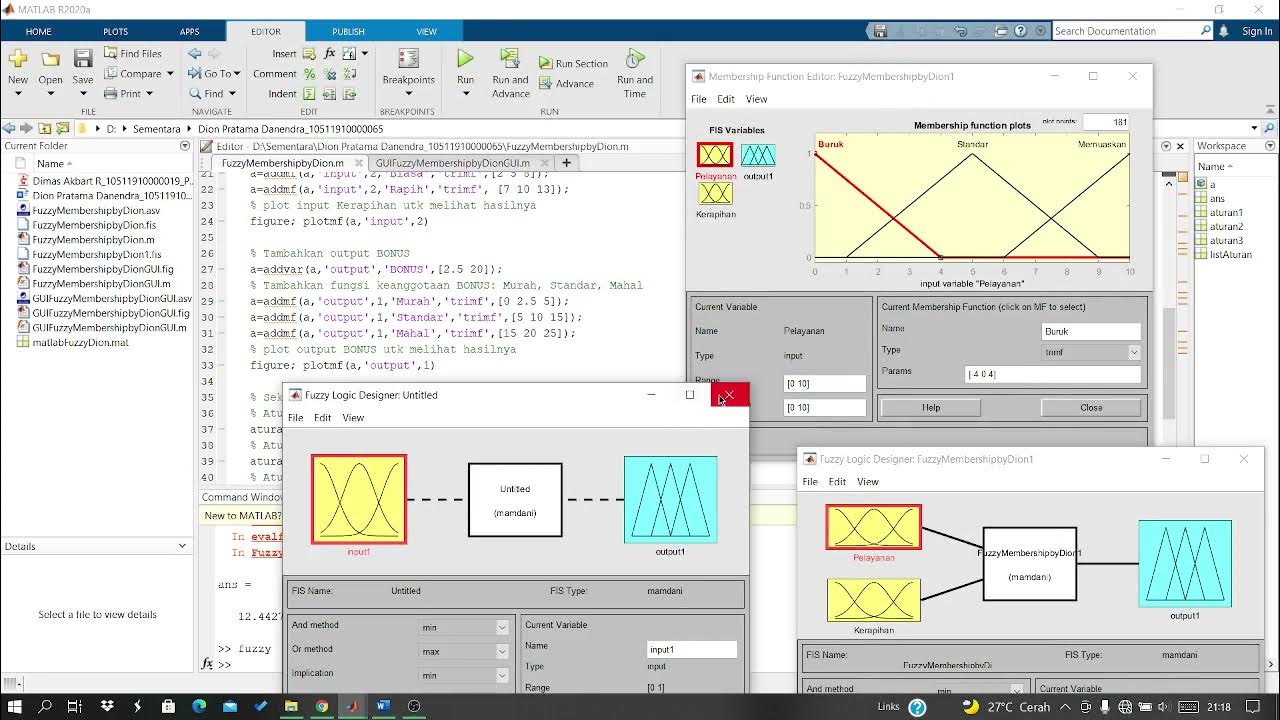Click the Open folder icon
Viewport: 1280px width, 720px height.
pos(50,59)
